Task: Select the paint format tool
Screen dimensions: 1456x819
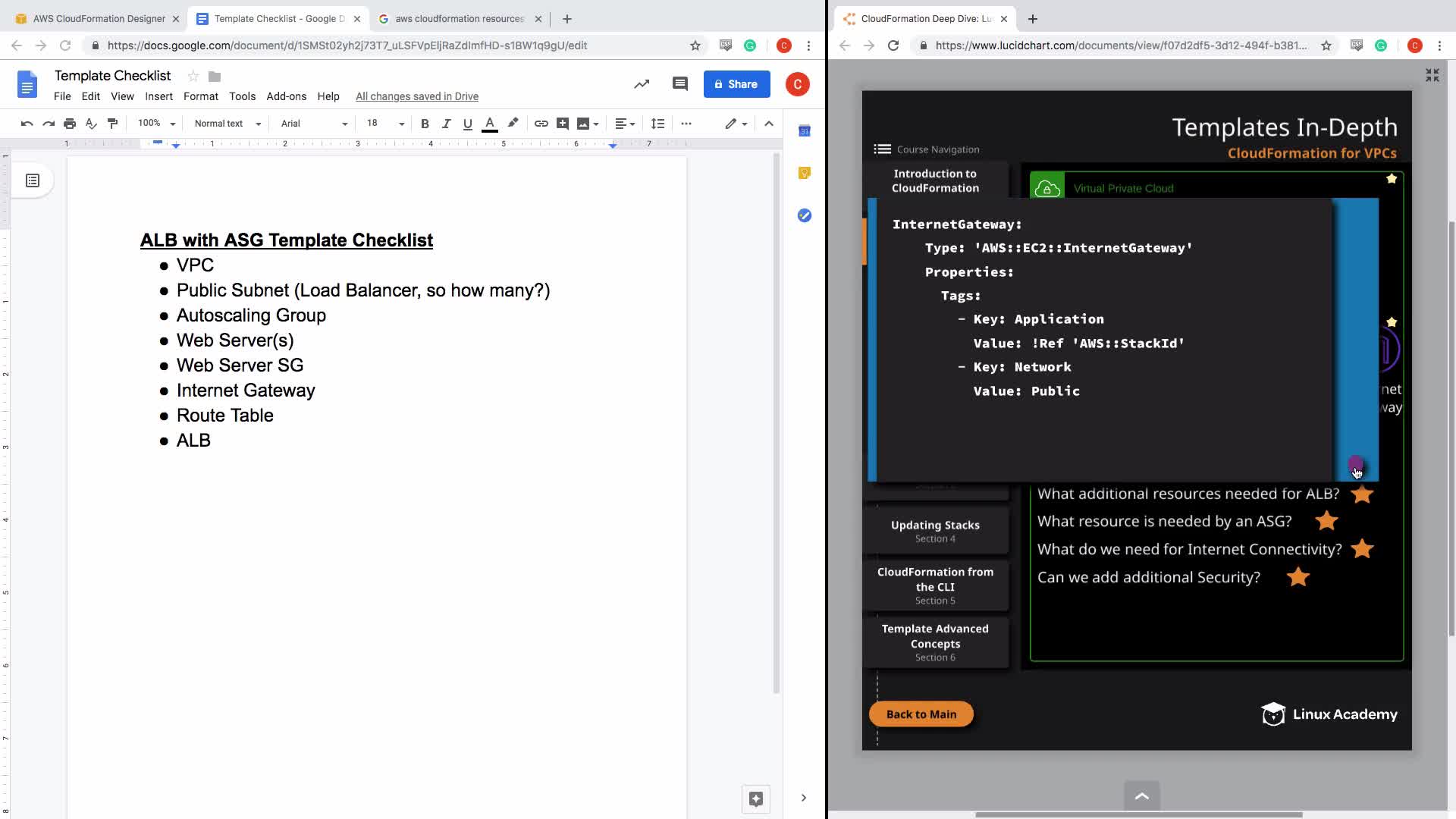Action: click(x=113, y=124)
